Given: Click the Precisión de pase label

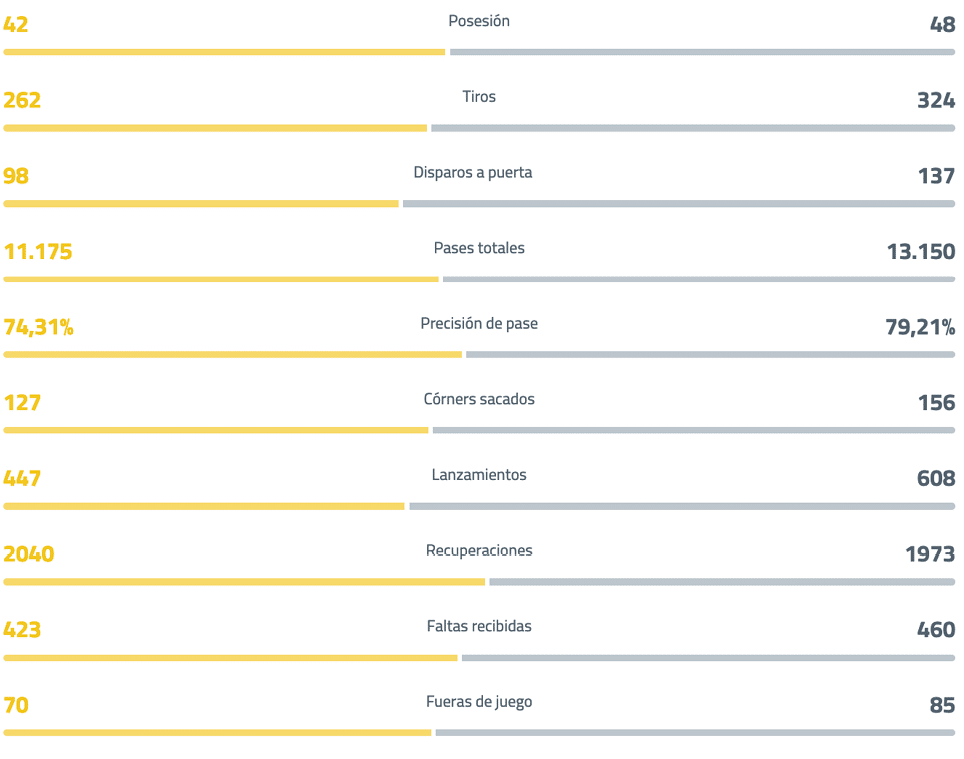Looking at the screenshot, I should (479, 324).
